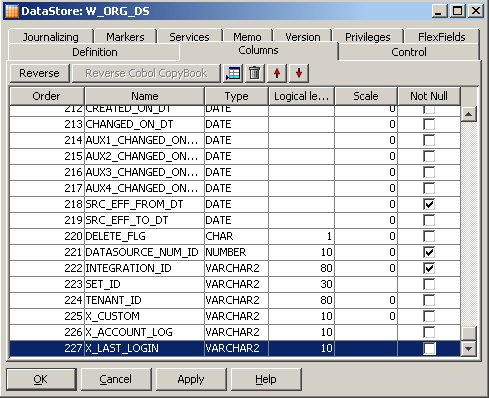Screen dimensions: 489x398
Task: Switch to the Version tab
Action: pos(303,37)
